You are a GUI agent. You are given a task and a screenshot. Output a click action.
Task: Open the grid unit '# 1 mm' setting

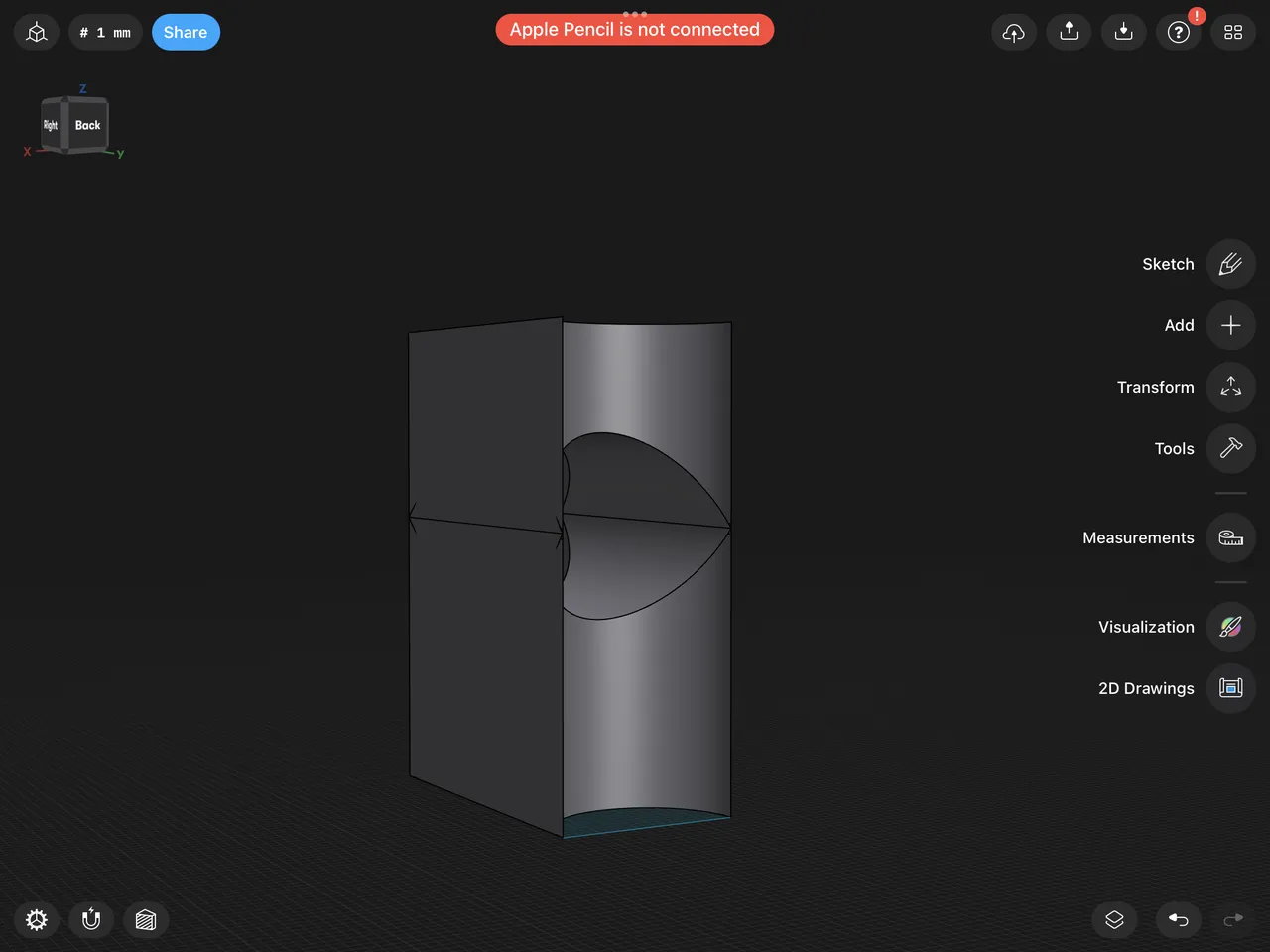pyautogui.click(x=105, y=33)
